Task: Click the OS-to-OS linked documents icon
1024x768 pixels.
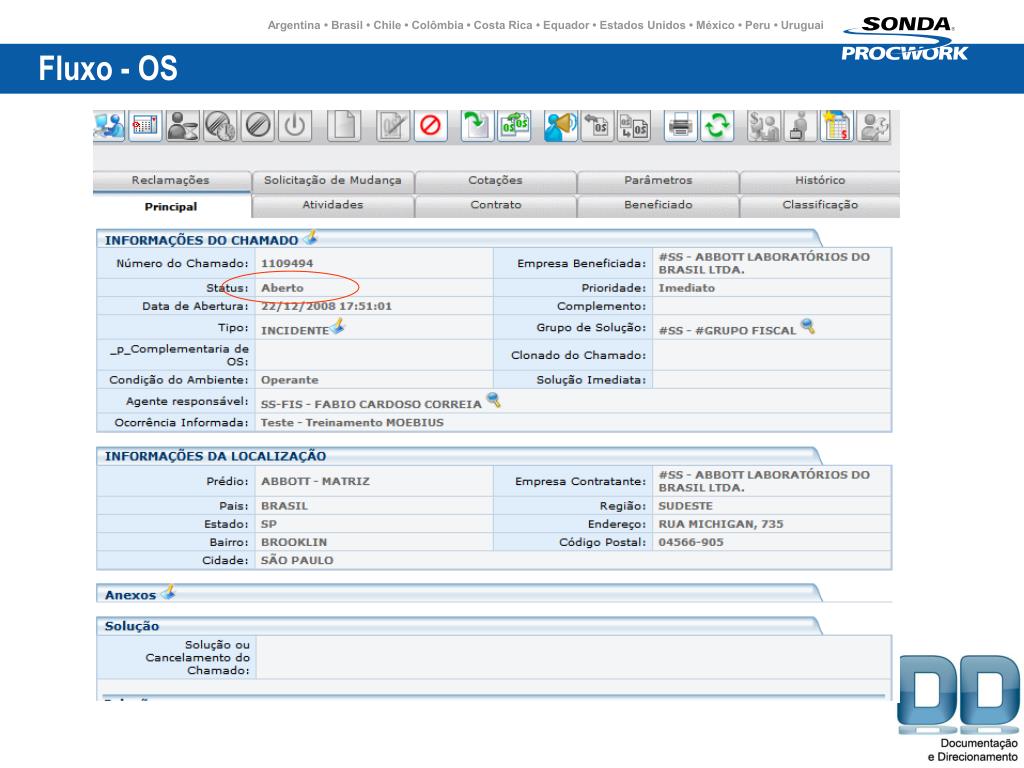Action: (634, 125)
